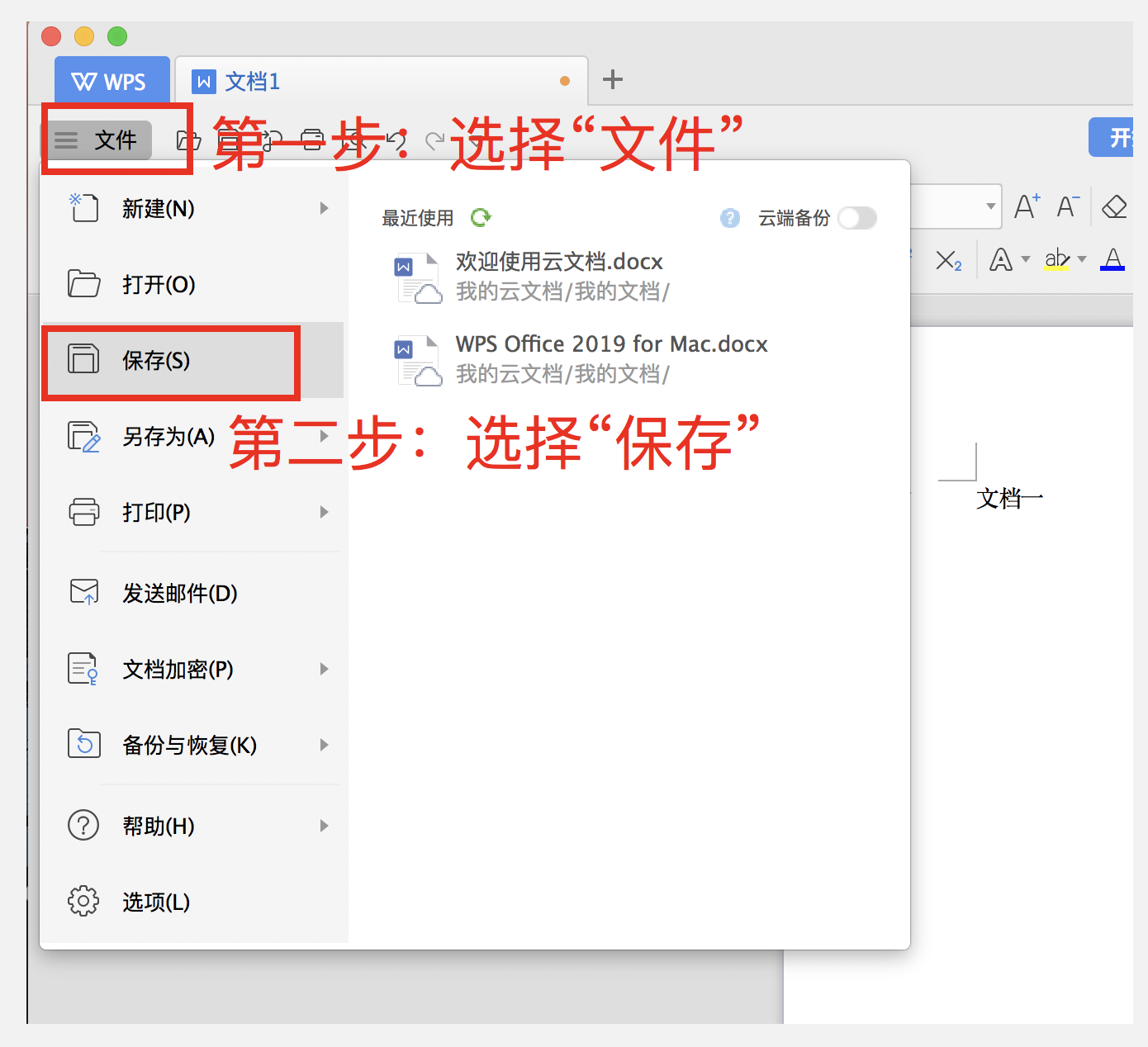
Task: Click the redo arrow in quick toolbar
Action: [434, 141]
